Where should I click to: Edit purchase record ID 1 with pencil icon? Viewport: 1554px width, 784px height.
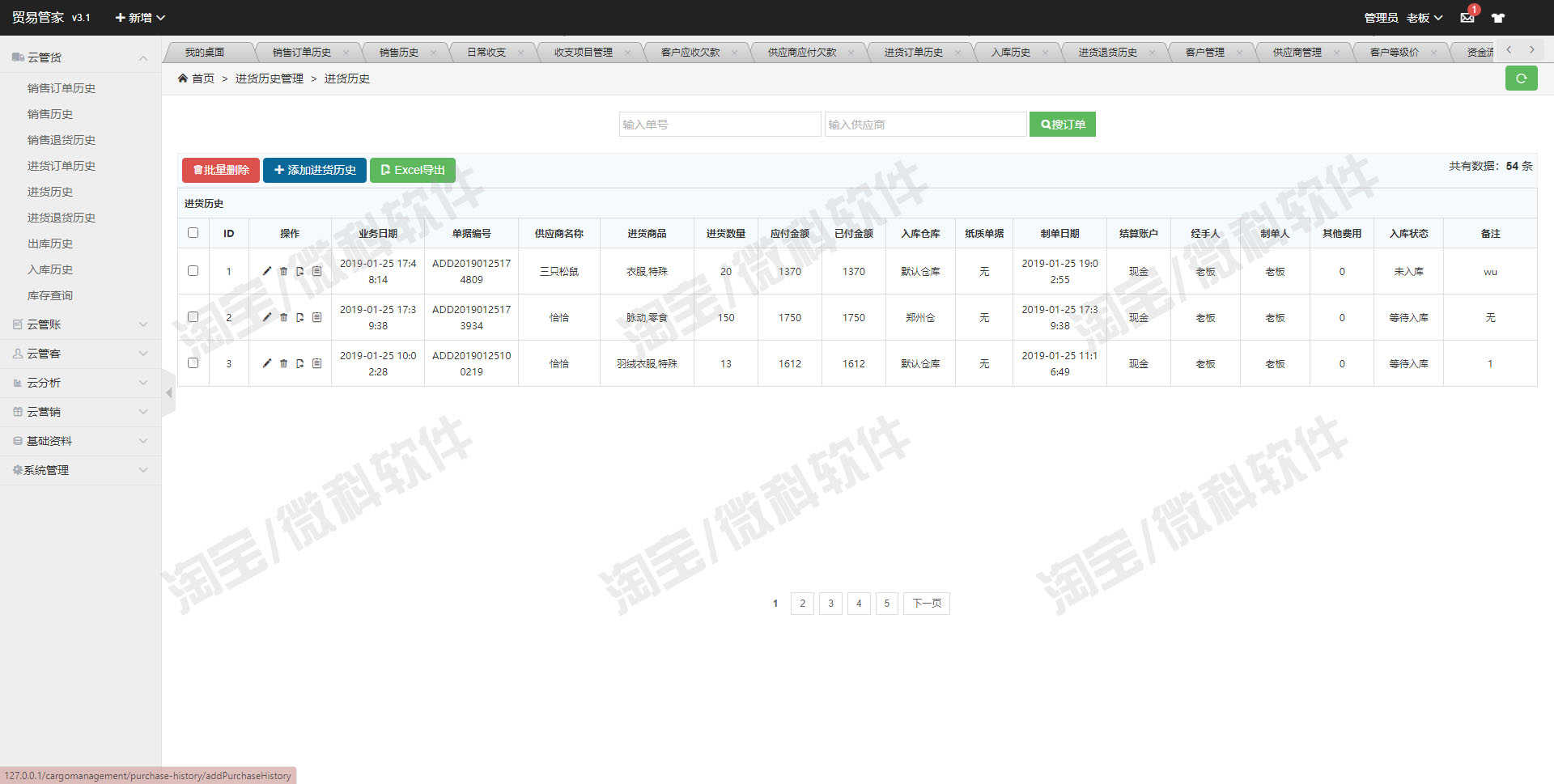tap(266, 271)
